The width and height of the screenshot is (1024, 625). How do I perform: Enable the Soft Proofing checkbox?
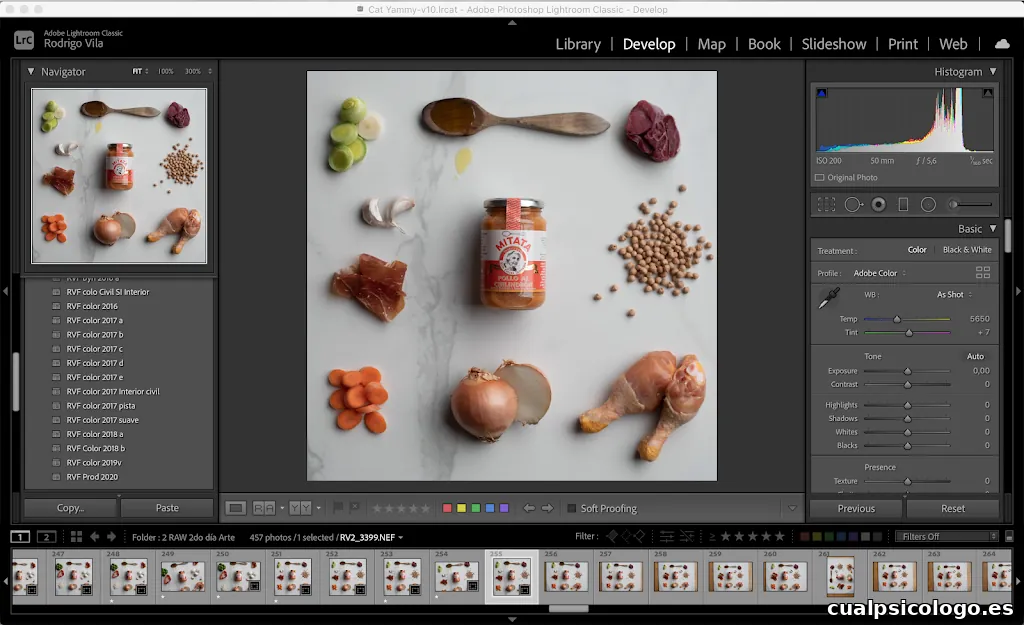pos(572,508)
